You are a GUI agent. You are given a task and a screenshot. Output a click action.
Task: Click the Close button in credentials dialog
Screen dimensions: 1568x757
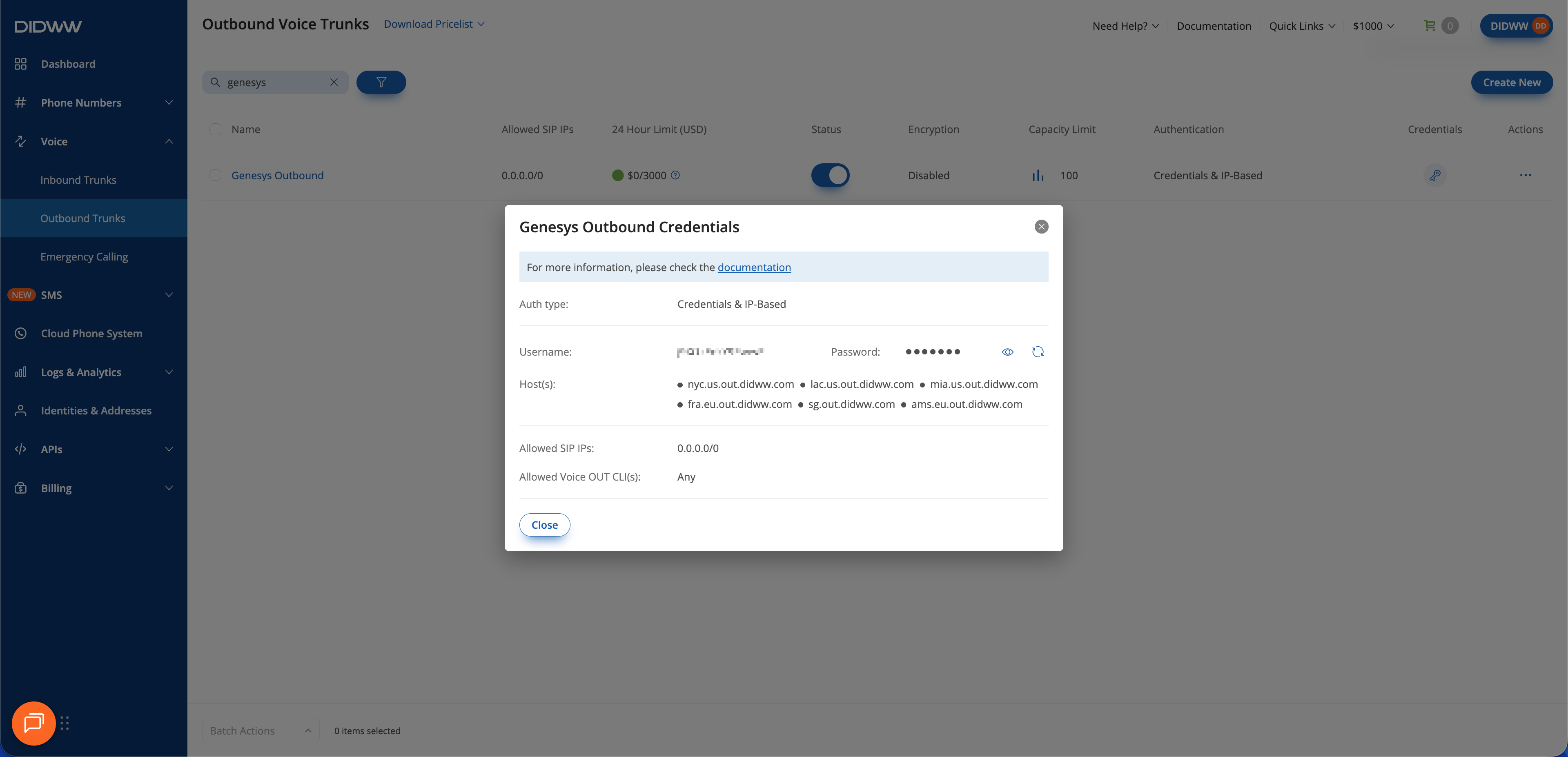point(543,525)
